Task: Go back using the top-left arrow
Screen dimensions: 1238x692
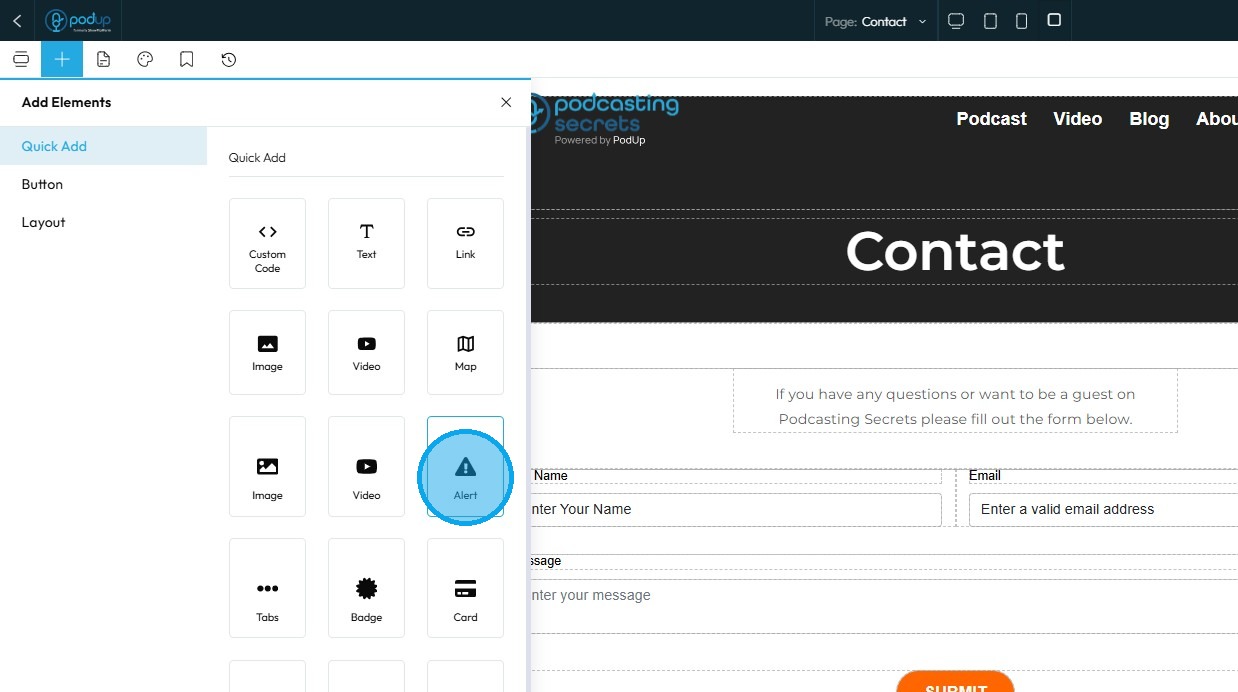Action: 17,21
